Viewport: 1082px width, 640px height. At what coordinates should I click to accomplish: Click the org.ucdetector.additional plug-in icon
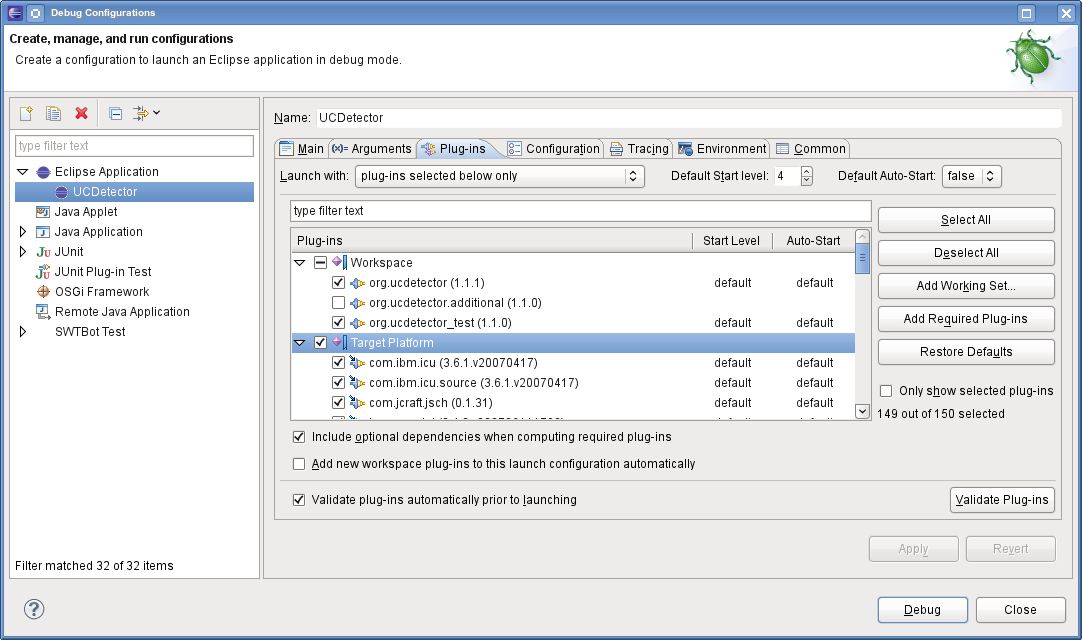[x=357, y=303]
